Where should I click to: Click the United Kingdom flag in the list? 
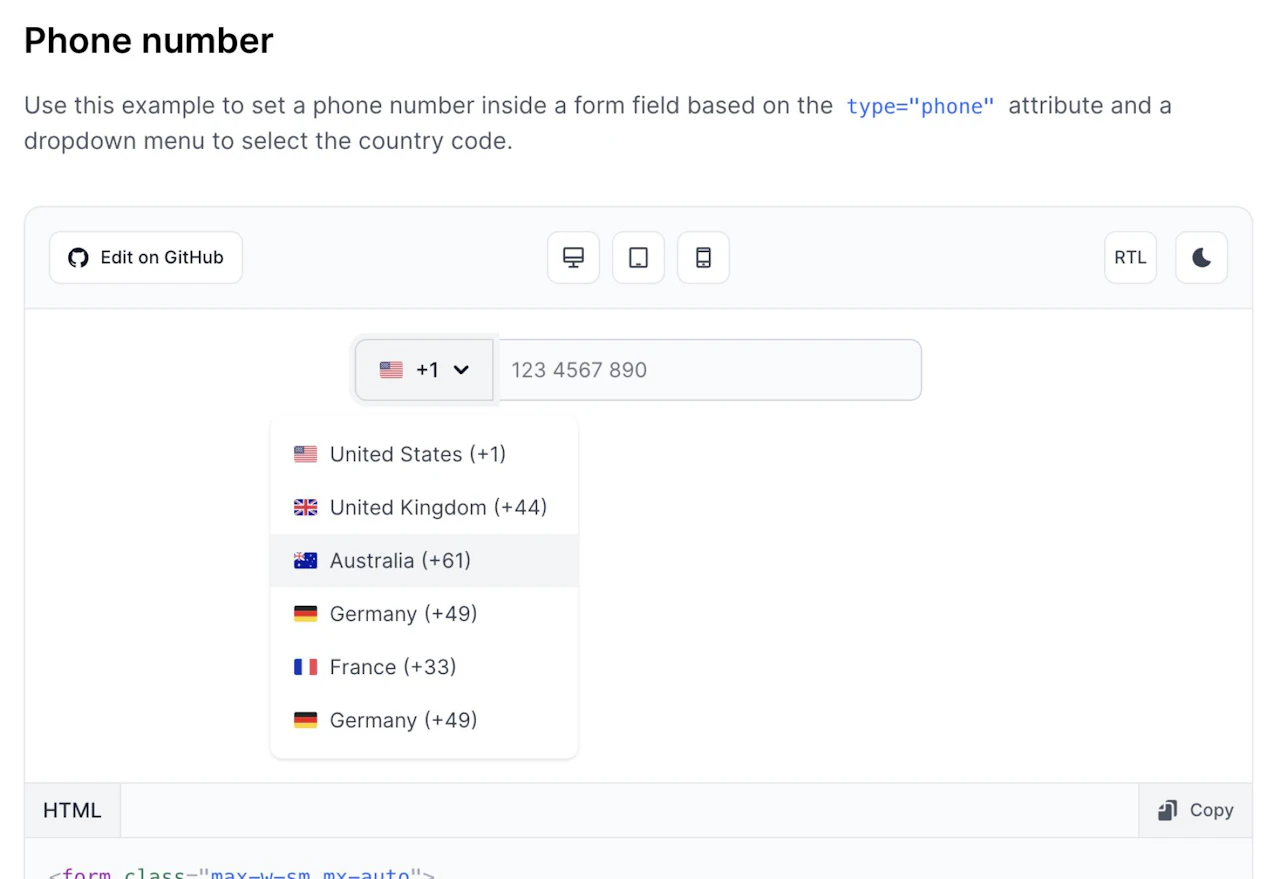tap(305, 507)
